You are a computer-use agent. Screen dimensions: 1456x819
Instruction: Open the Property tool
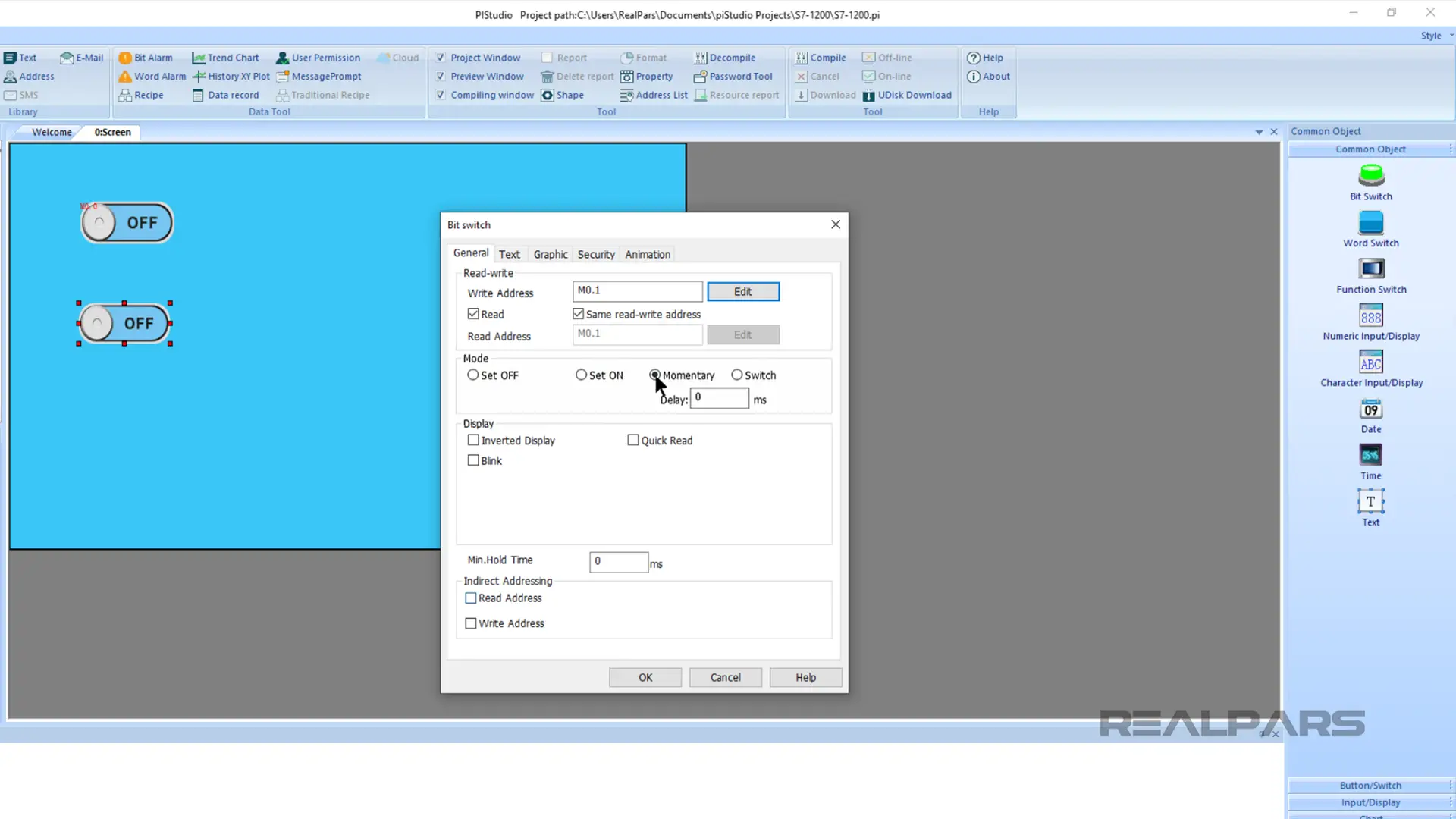646,77
